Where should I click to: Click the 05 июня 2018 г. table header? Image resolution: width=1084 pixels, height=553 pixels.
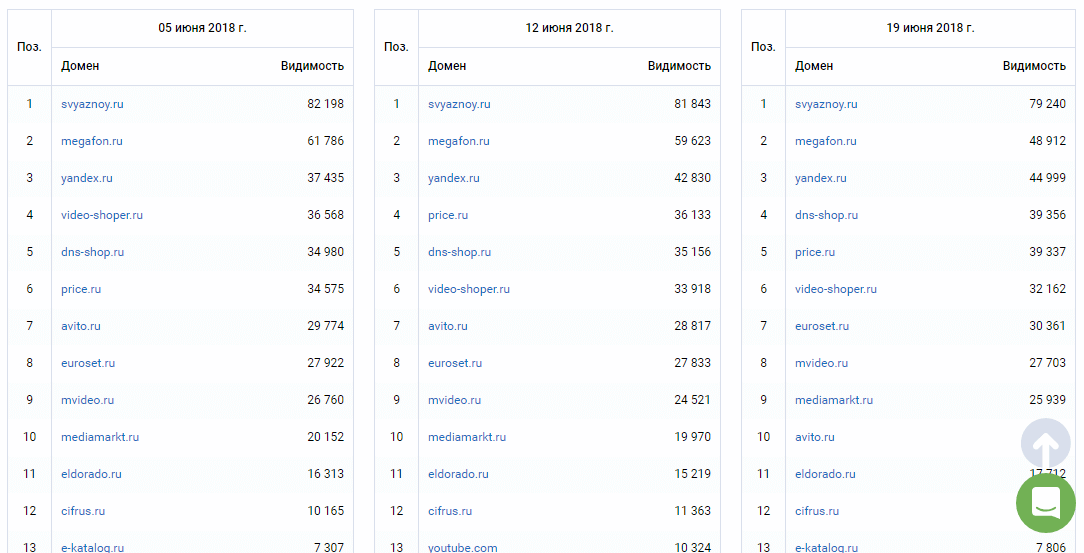point(203,28)
